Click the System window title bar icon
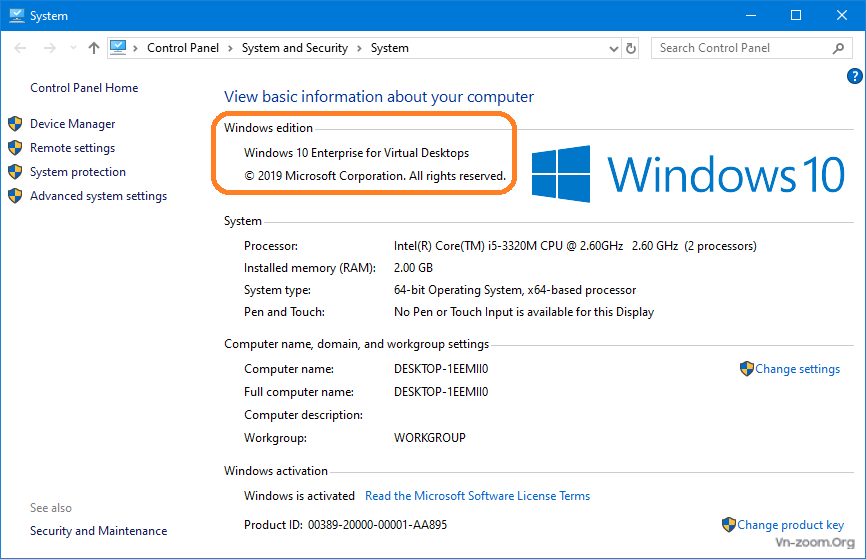 click(17, 15)
